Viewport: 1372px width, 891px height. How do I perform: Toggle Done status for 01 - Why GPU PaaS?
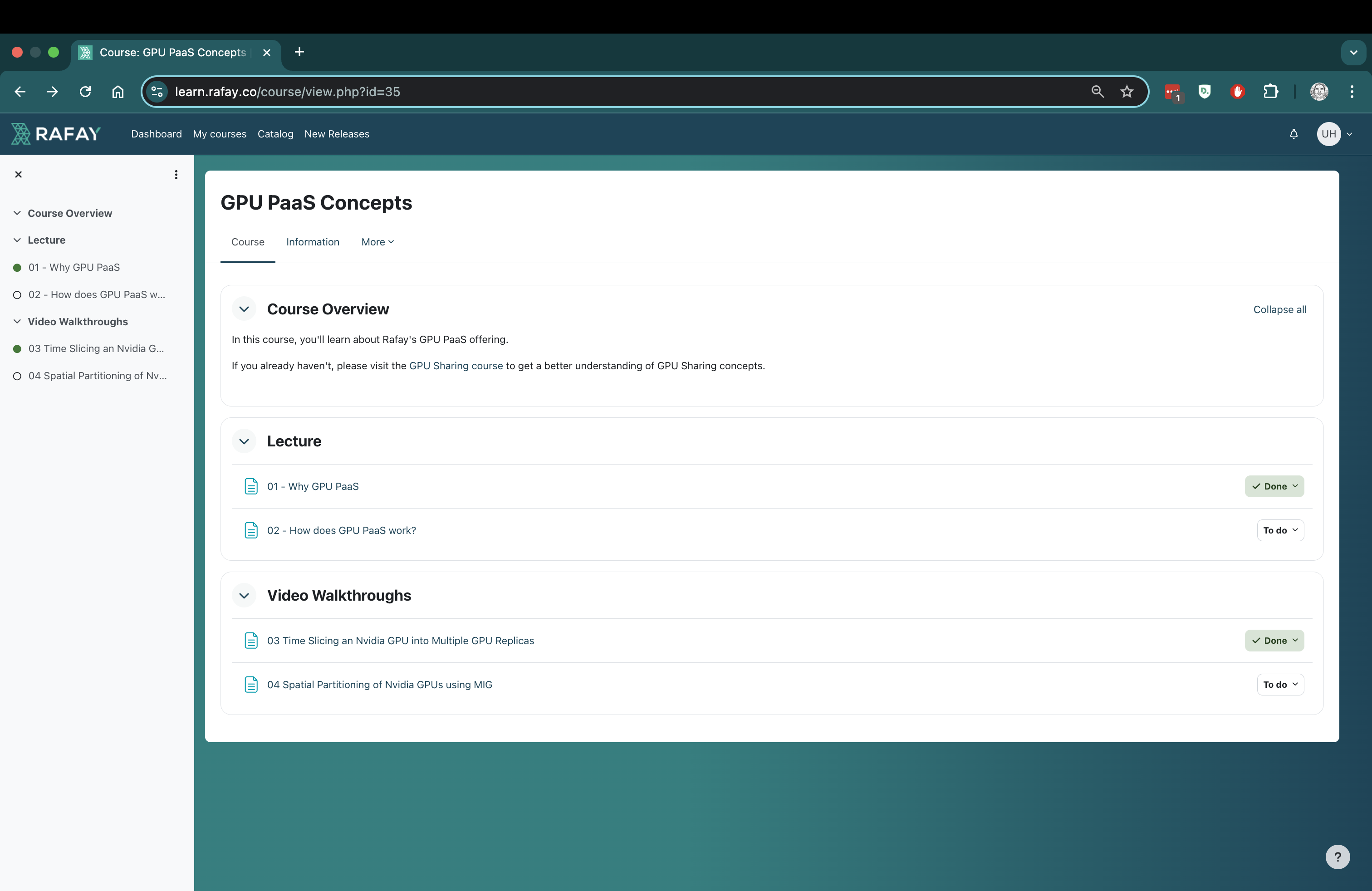pos(1274,486)
